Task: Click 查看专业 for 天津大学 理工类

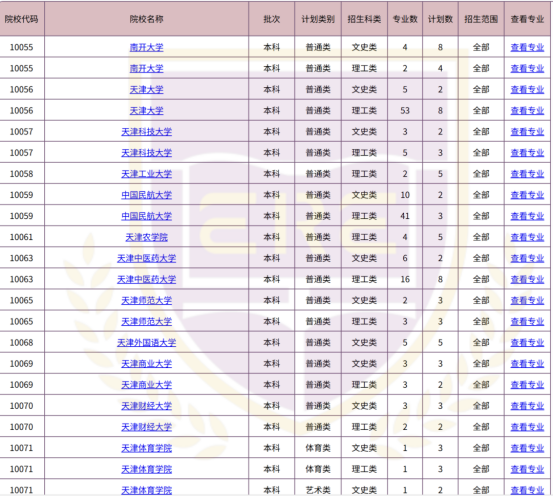Action: click(x=527, y=111)
